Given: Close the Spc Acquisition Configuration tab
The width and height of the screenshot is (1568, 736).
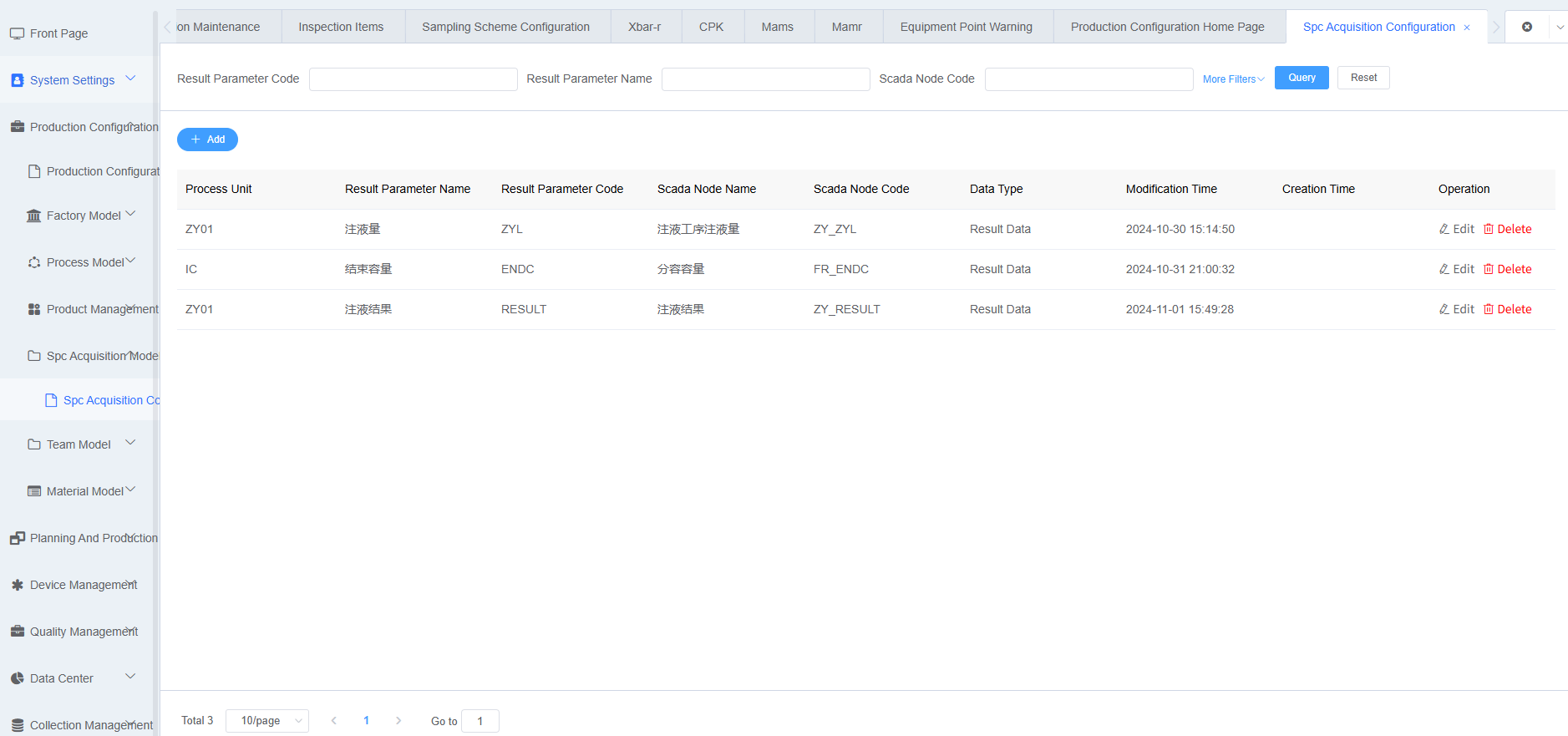Looking at the screenshot, I should [x=1466, y=28].
